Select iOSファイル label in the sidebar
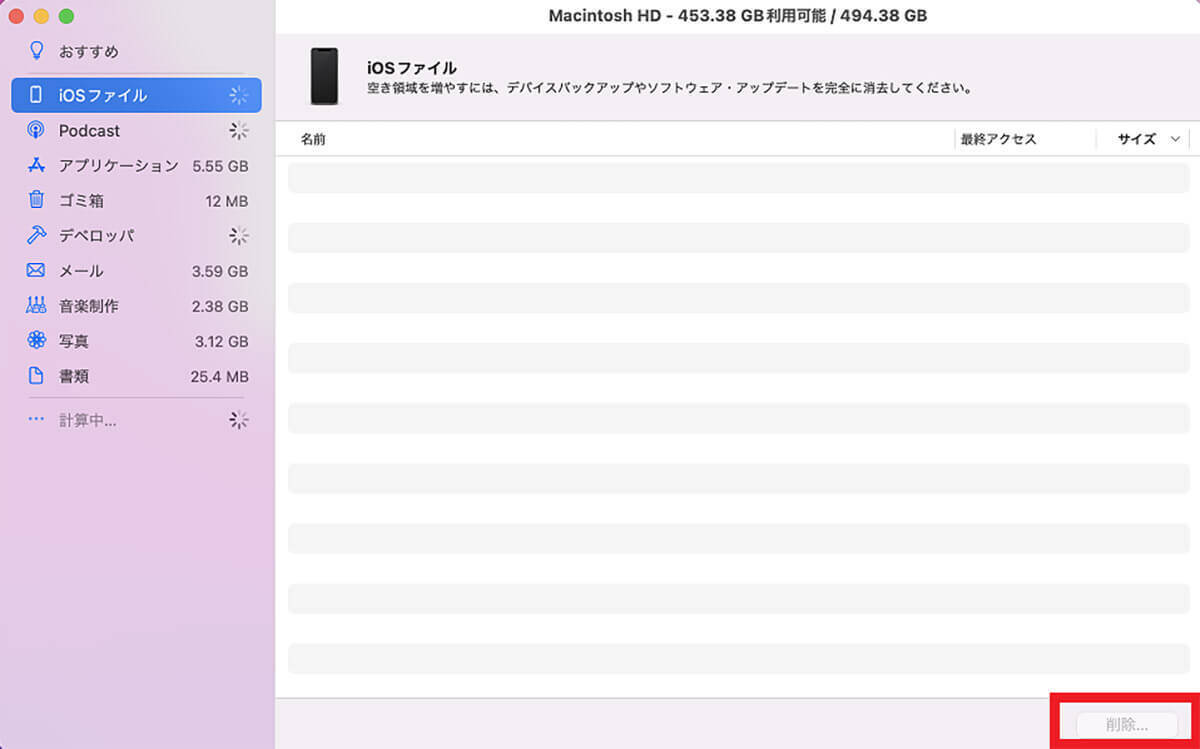 point(102,96)
